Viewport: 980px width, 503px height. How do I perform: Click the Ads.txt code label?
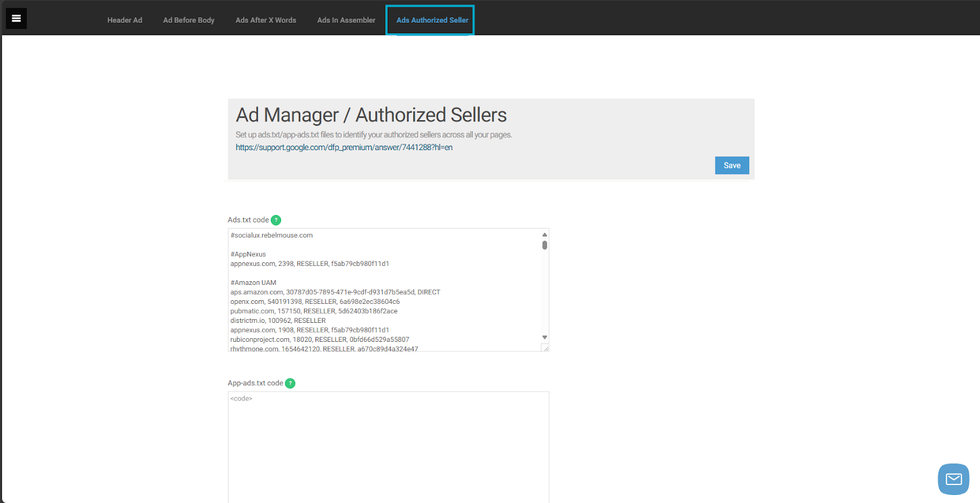pyautogui.click(x=248, y=220)
